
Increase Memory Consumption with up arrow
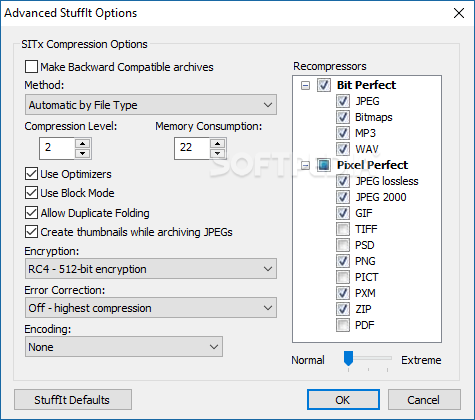click(x=217, y=144)
